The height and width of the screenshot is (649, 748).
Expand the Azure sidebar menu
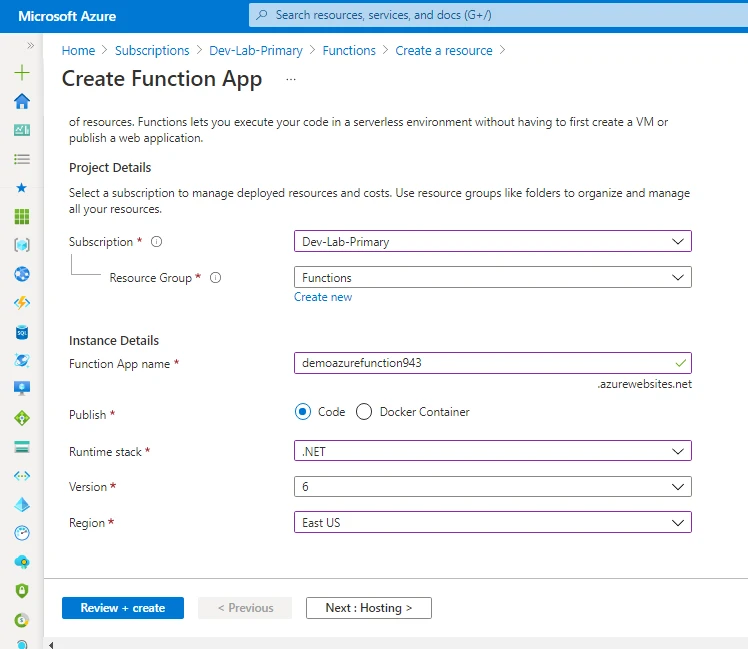31,46
